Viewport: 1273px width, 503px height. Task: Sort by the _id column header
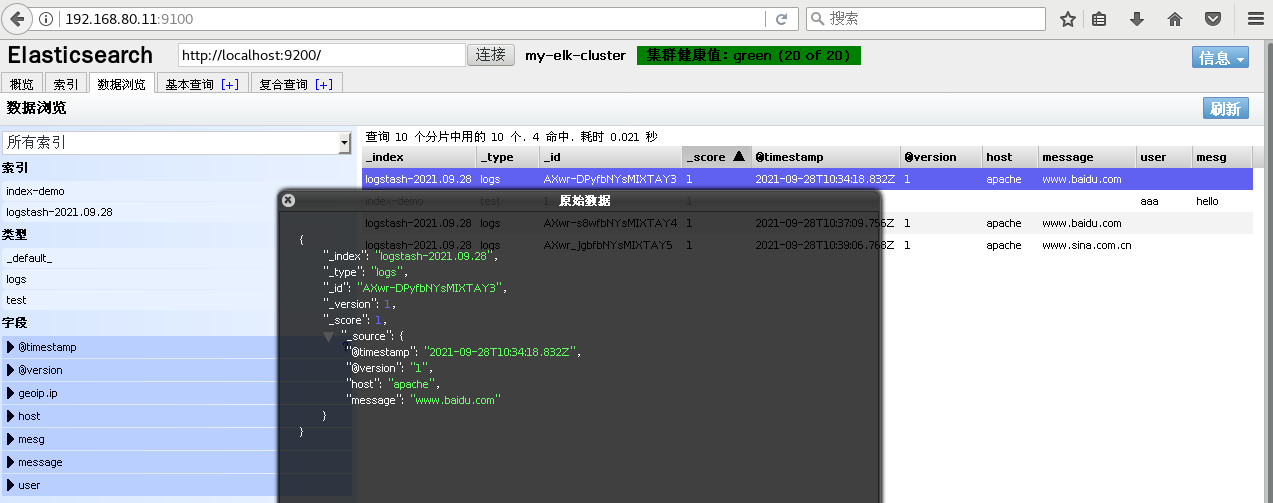coord(611,157)
